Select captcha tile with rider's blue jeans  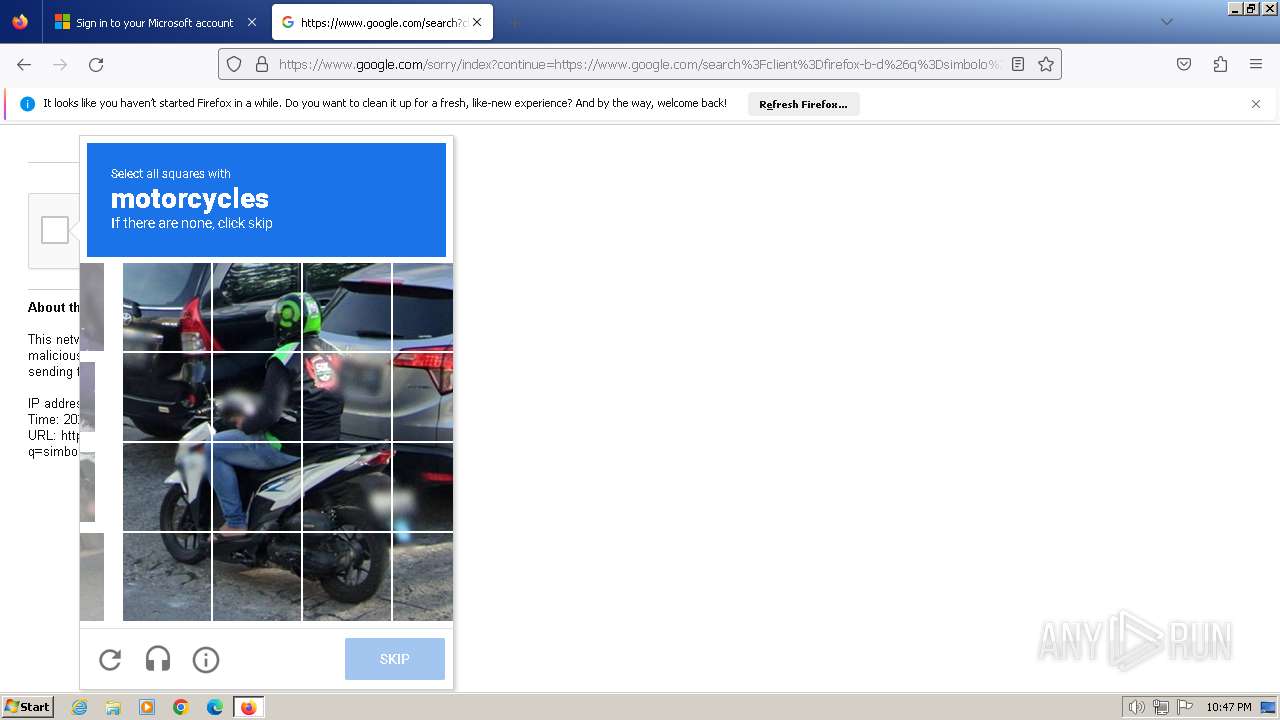pos(256,487)
